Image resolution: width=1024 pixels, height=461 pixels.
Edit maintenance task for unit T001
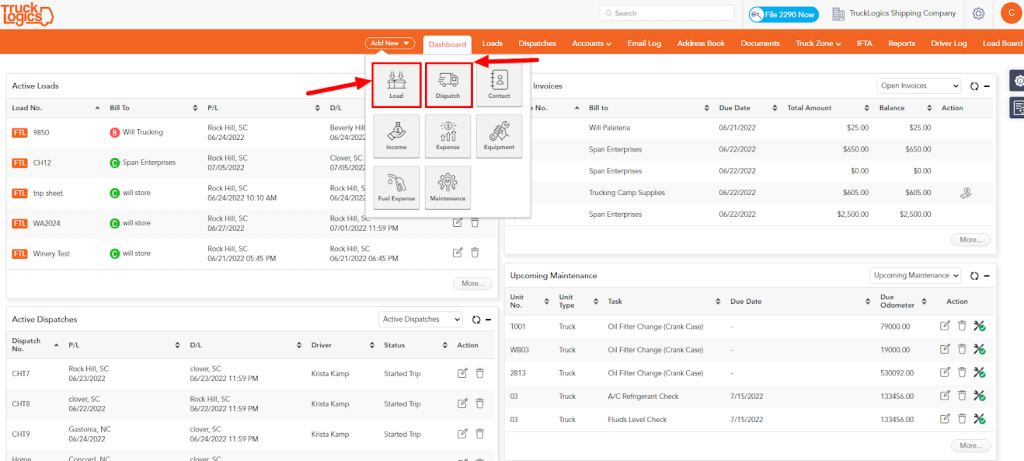[x=944, y=326]
